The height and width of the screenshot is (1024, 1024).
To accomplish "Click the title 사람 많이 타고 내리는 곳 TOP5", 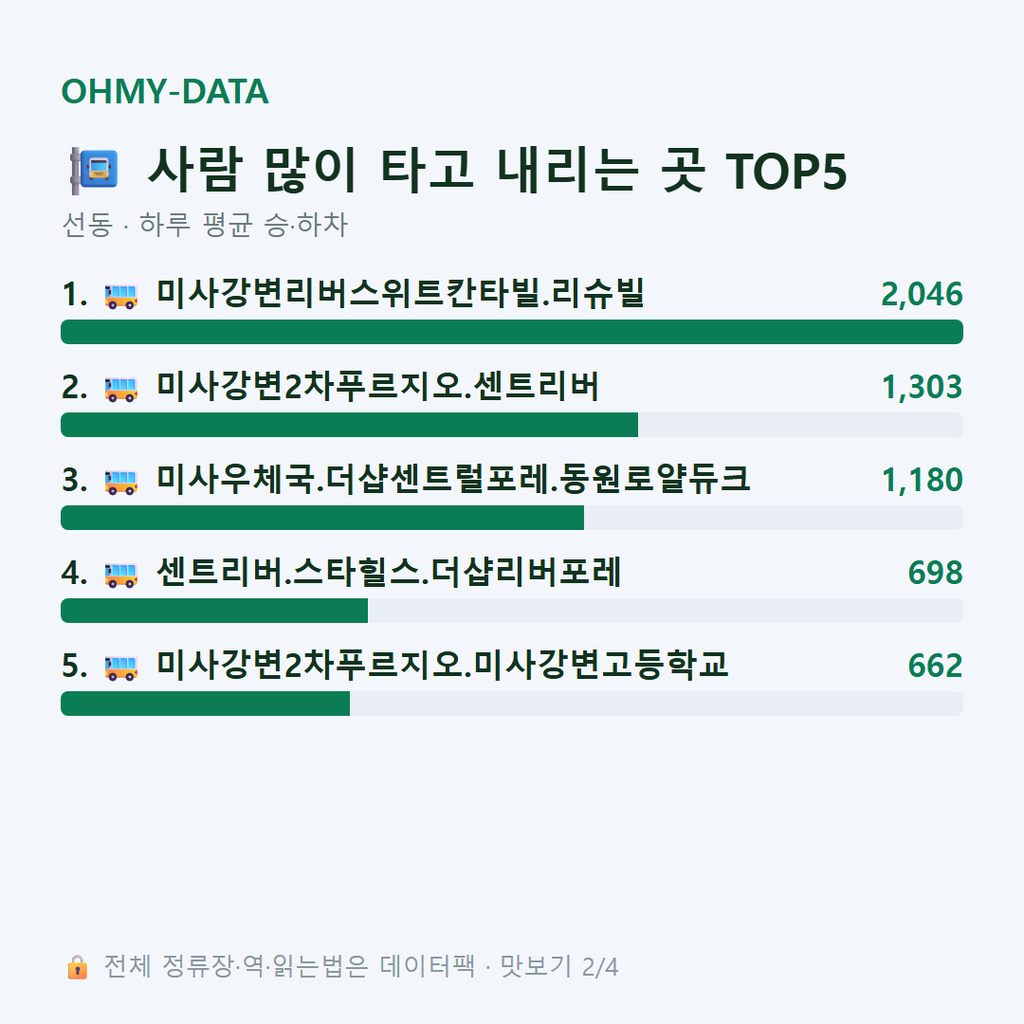I will pyautogui.click(x=498, y=170).
